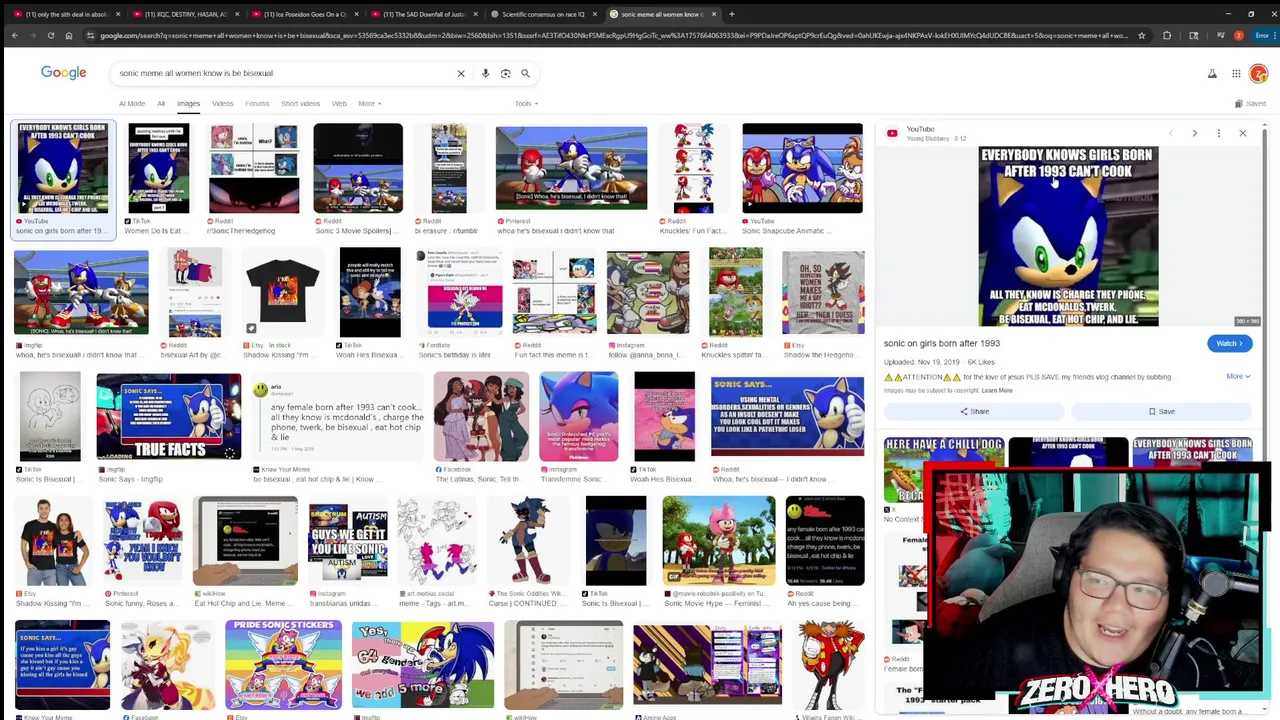Close the 'Ice Poseidon Goes On' tab
The image size is (1280, 720).
coord(357,14)
